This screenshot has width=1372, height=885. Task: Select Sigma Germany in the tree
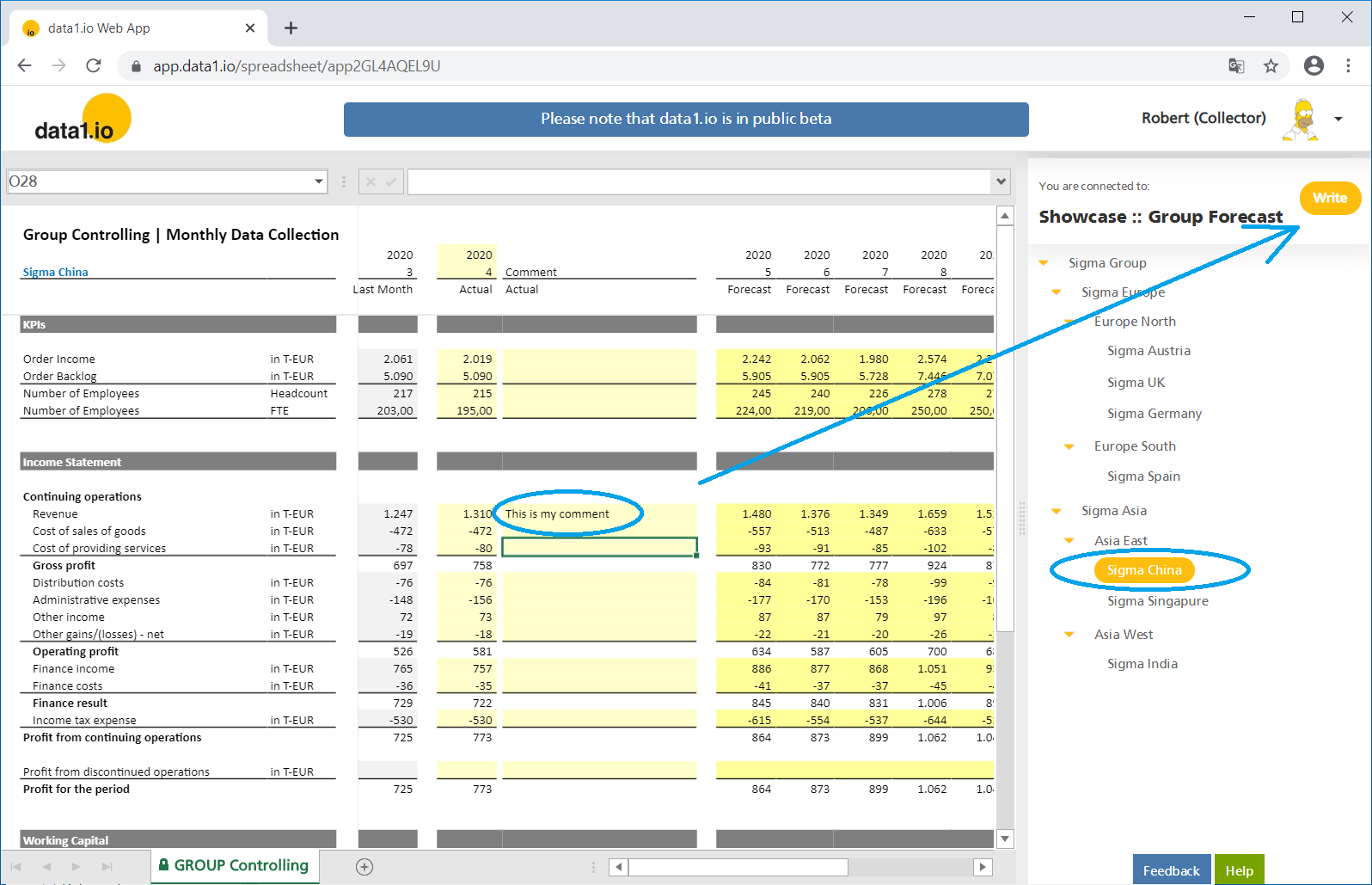1155,414
